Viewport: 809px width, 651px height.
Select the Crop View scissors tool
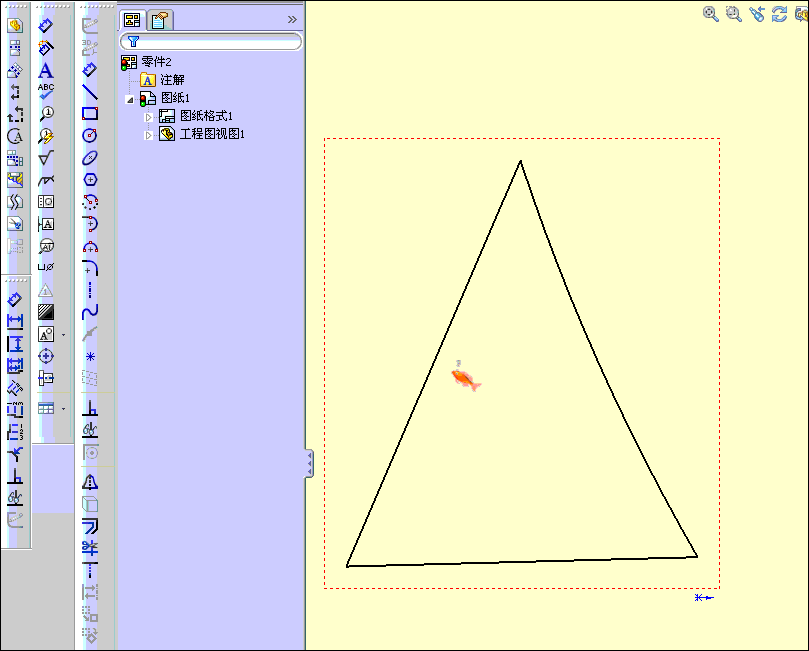15,224
